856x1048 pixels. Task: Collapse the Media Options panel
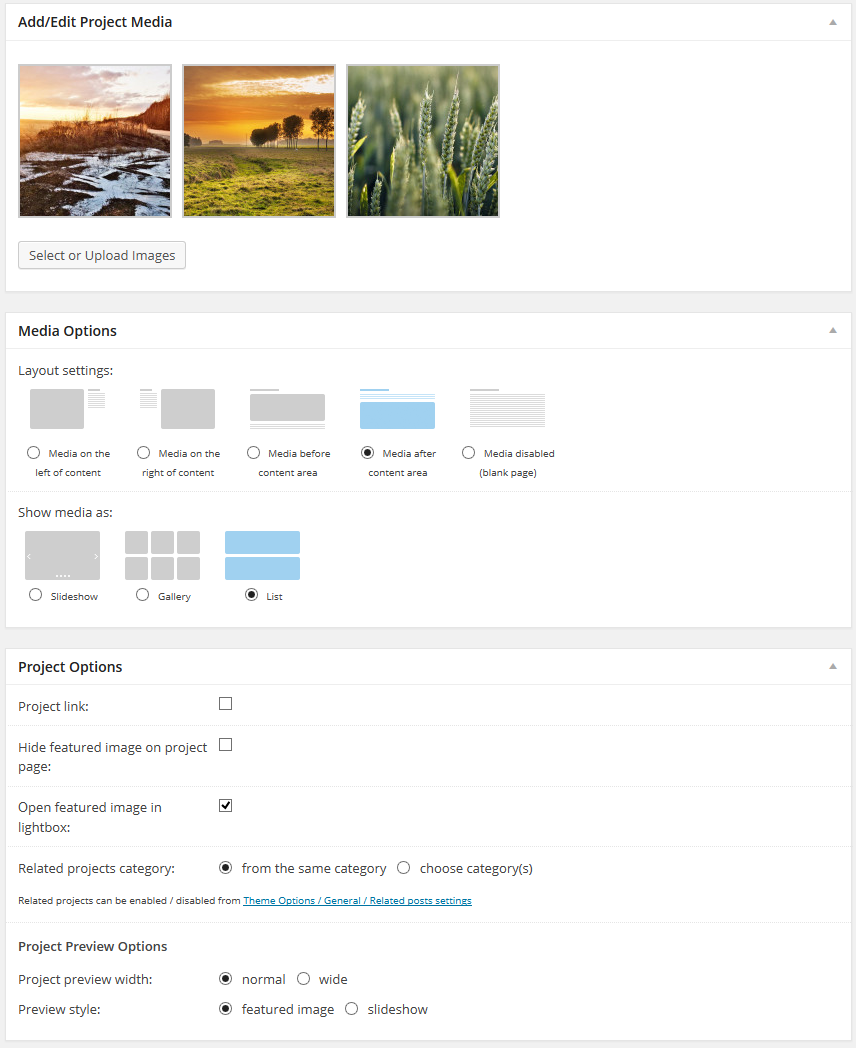[832, 330]
